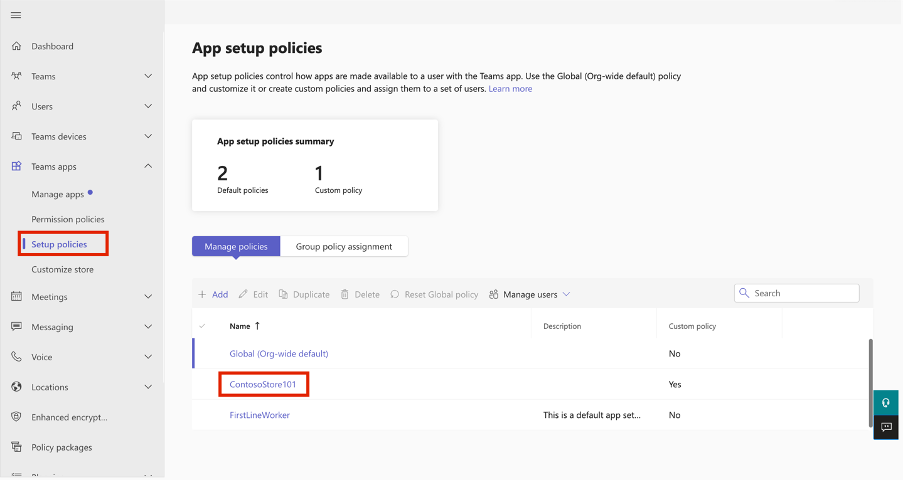Viewport: 904px width, 481px height.
Task: Click the trash icon beside Delete
Action: [344, 294]
